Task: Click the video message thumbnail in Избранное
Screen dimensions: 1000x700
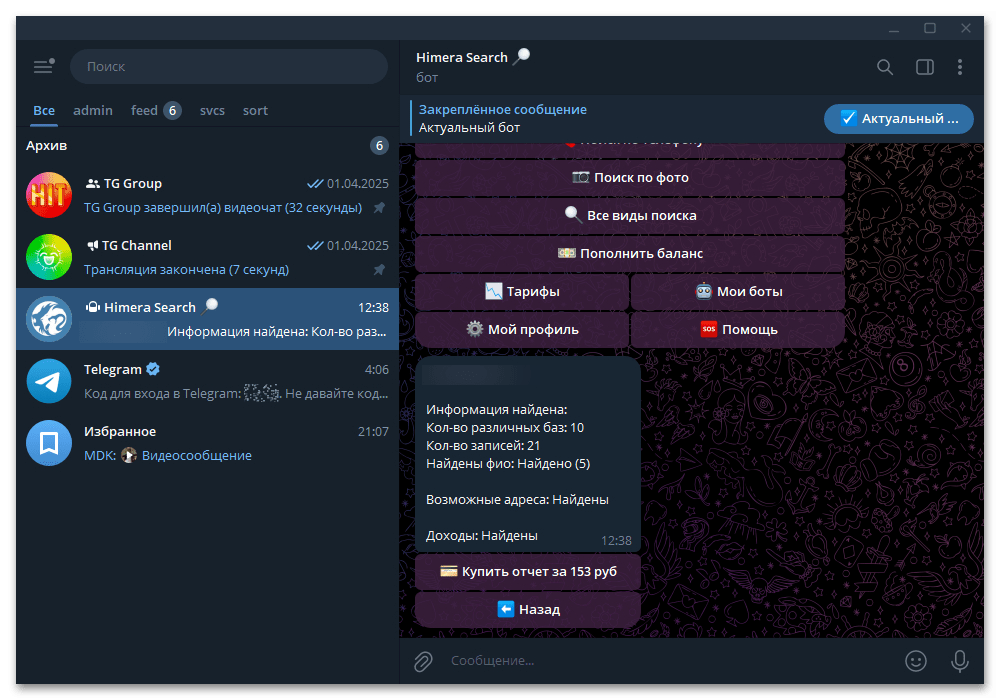Action: (x=129, y=455)
